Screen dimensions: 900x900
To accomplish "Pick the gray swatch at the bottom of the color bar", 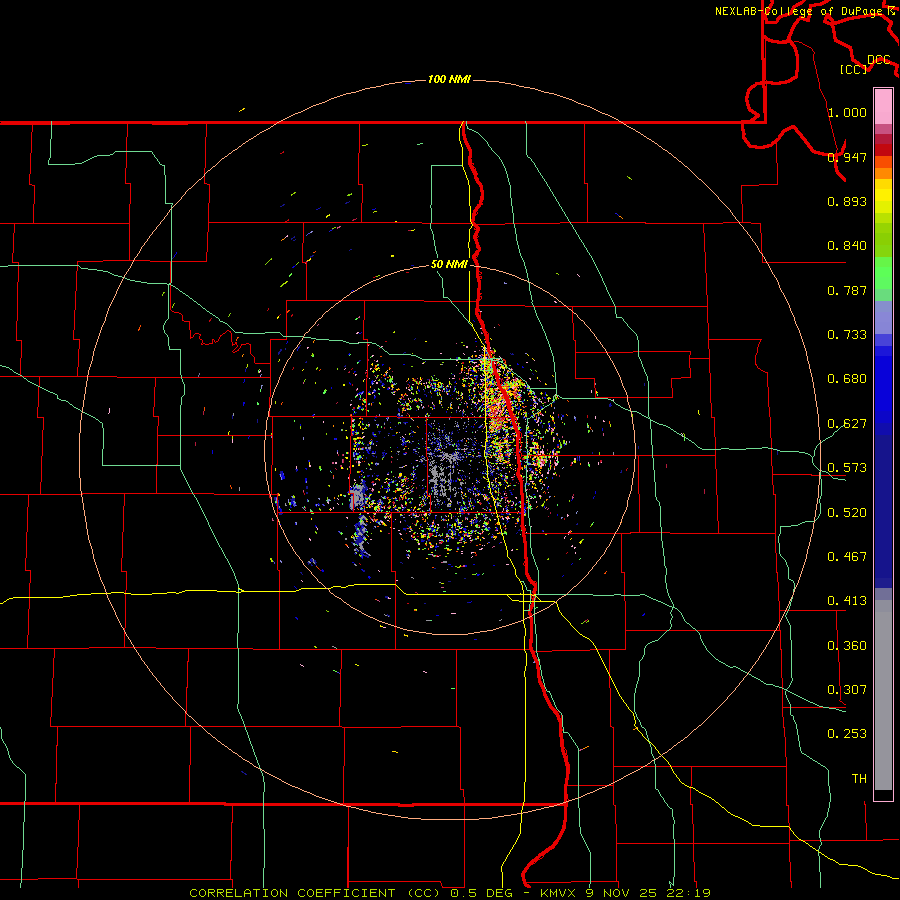I will point(883,695).
